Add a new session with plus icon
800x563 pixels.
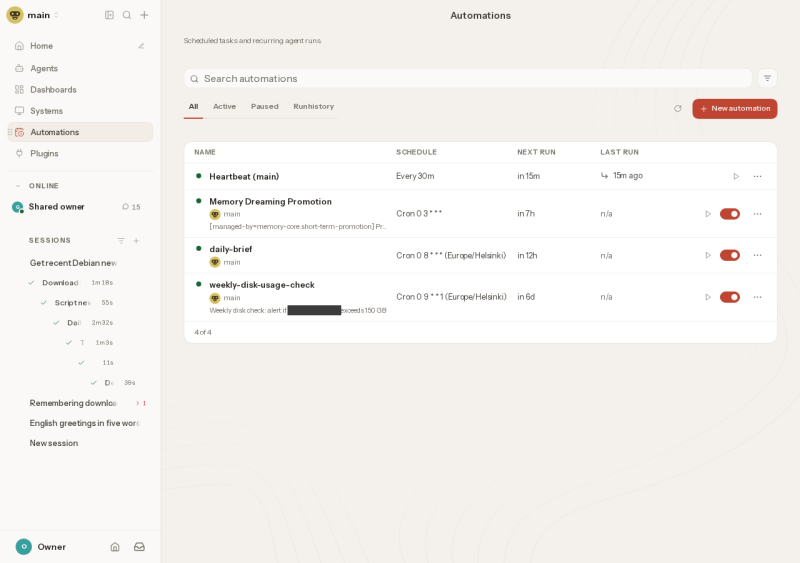136,240
